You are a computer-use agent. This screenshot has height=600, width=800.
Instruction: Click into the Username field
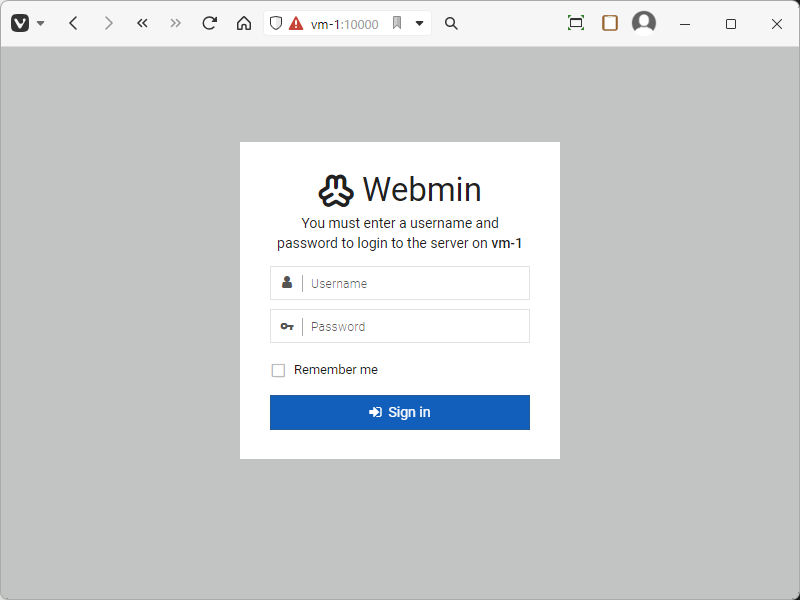[400, 283]
